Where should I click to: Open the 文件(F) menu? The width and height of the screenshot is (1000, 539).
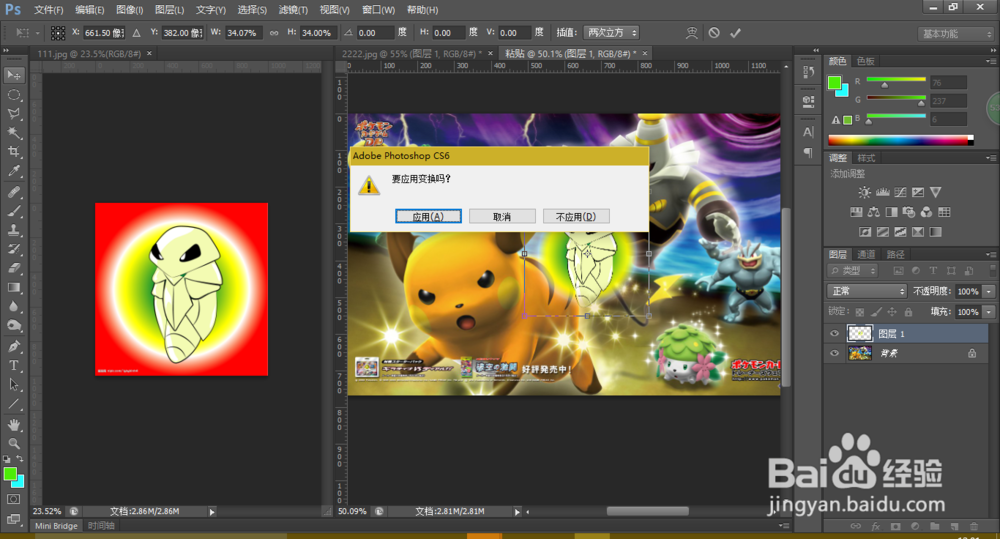click(48, 10)
